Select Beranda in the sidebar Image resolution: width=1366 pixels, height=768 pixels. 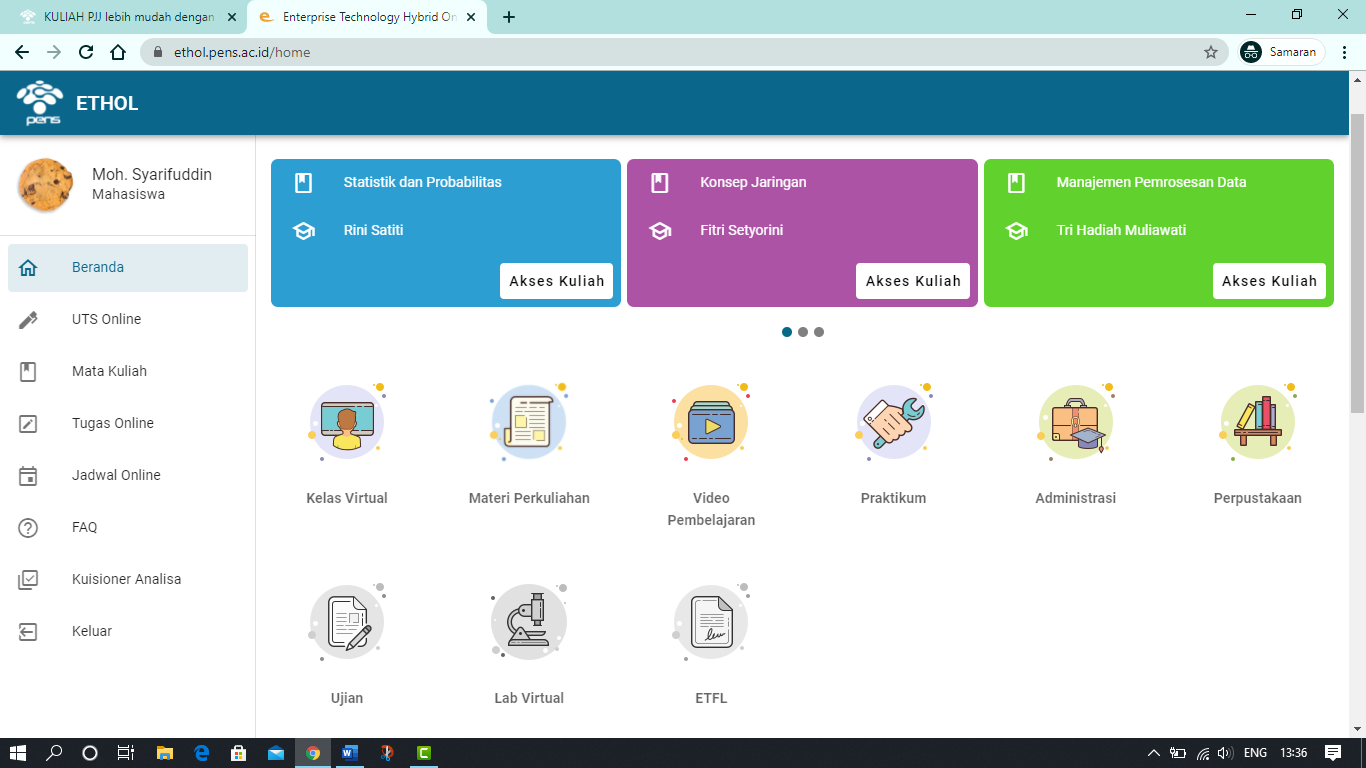[99, 267]
